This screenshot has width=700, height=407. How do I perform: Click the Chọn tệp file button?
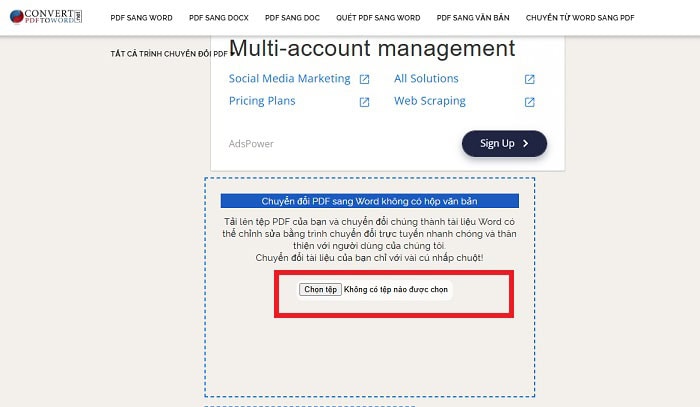tap(321, 289)
